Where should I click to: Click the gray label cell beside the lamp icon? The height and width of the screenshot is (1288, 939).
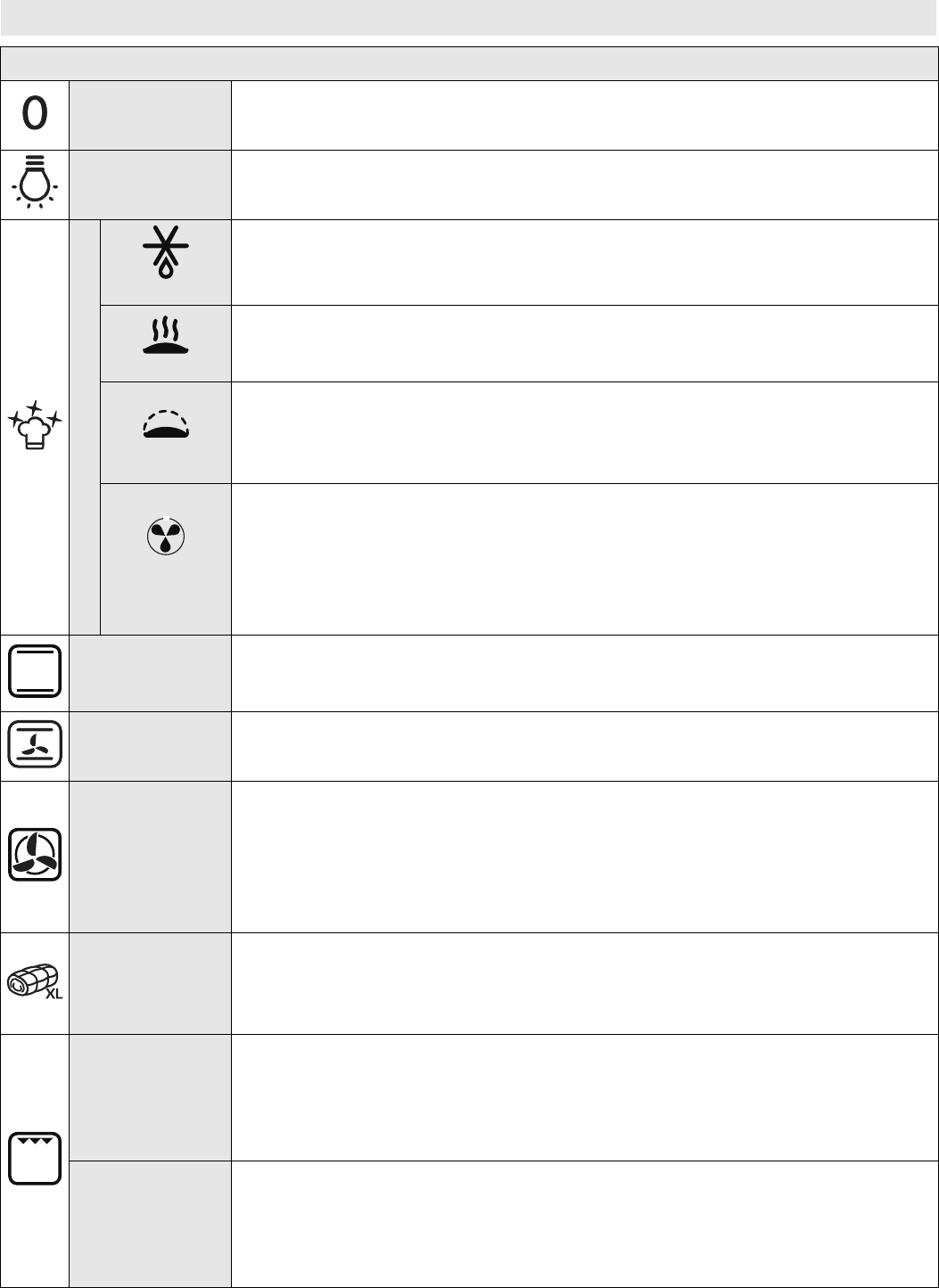point(150,185)
